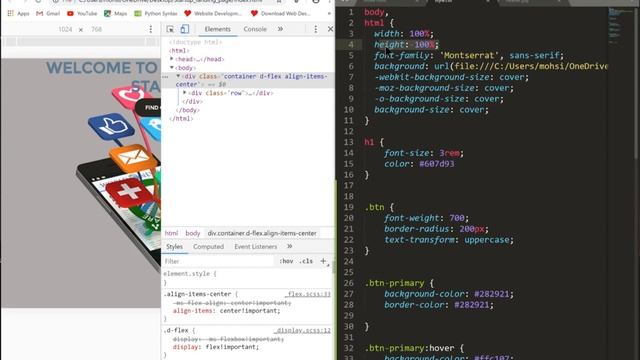Show more style pane tabs
The width and height of the screenshot is (640, 360).
click(289, 246)
